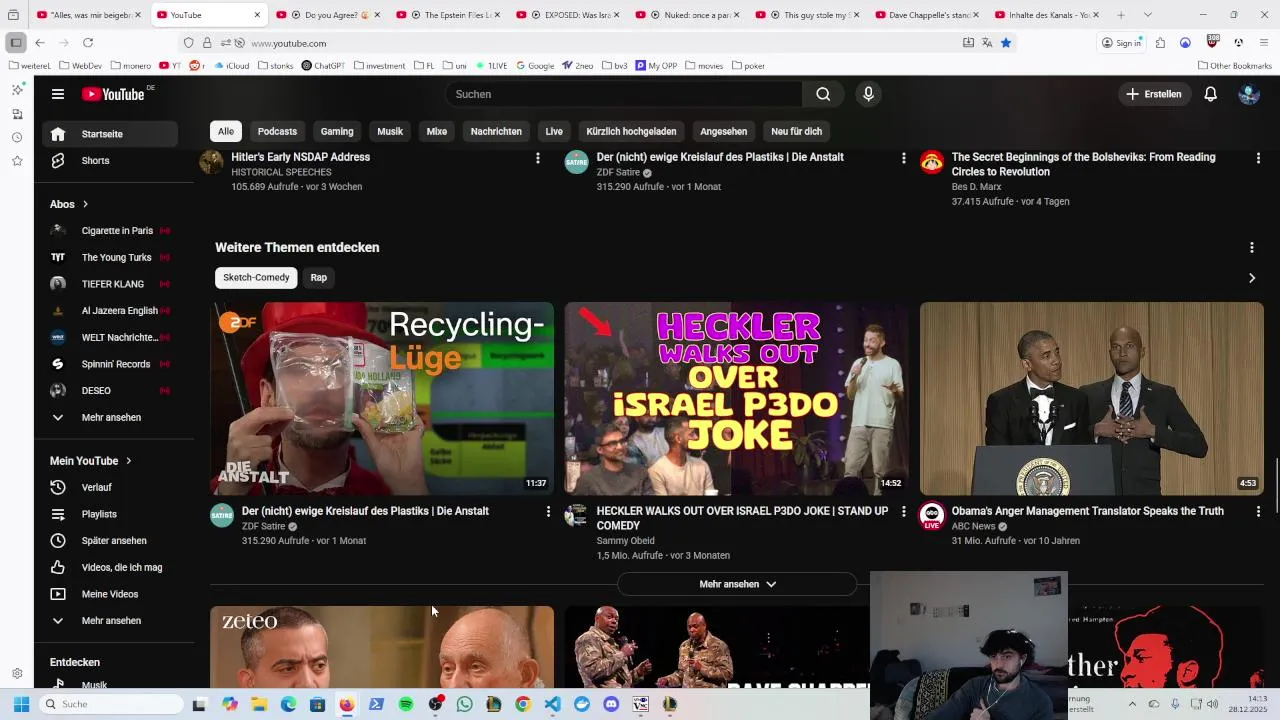Start voice search with microphone icon
Screen dimensions: 1280x720
click(868, 94)
